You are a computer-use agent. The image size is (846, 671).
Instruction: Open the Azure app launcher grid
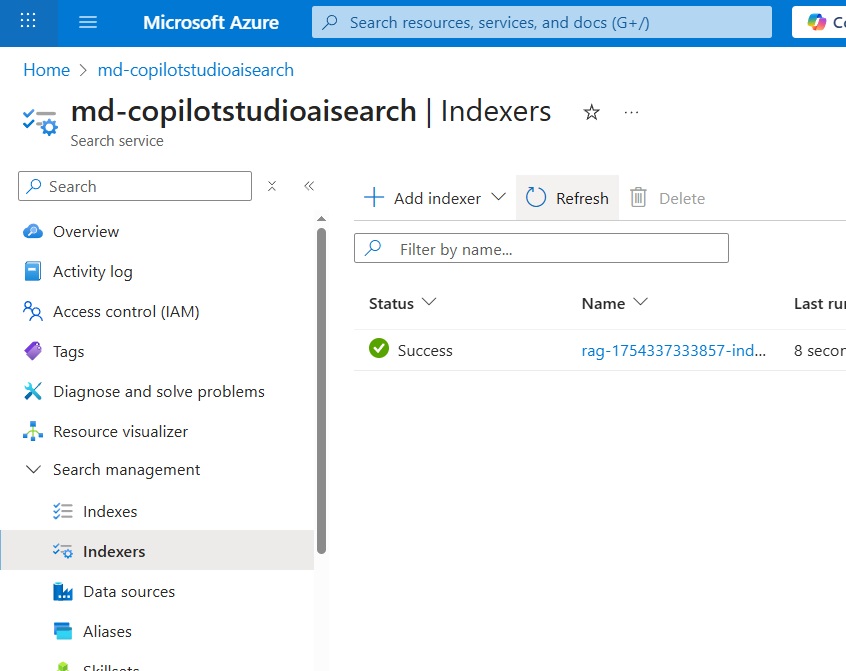(x=28, y=22)
